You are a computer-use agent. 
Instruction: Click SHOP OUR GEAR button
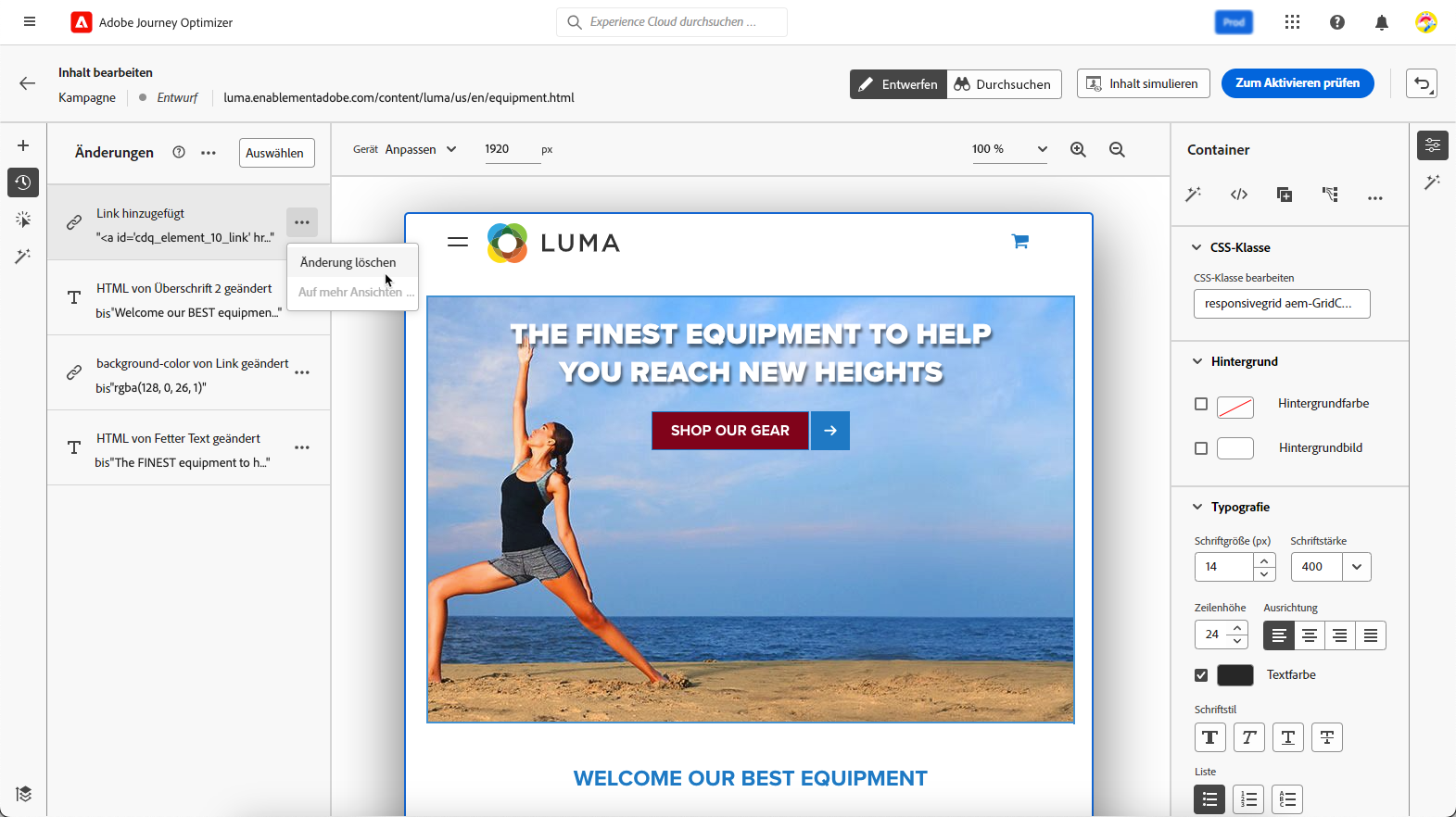(730, 431)
